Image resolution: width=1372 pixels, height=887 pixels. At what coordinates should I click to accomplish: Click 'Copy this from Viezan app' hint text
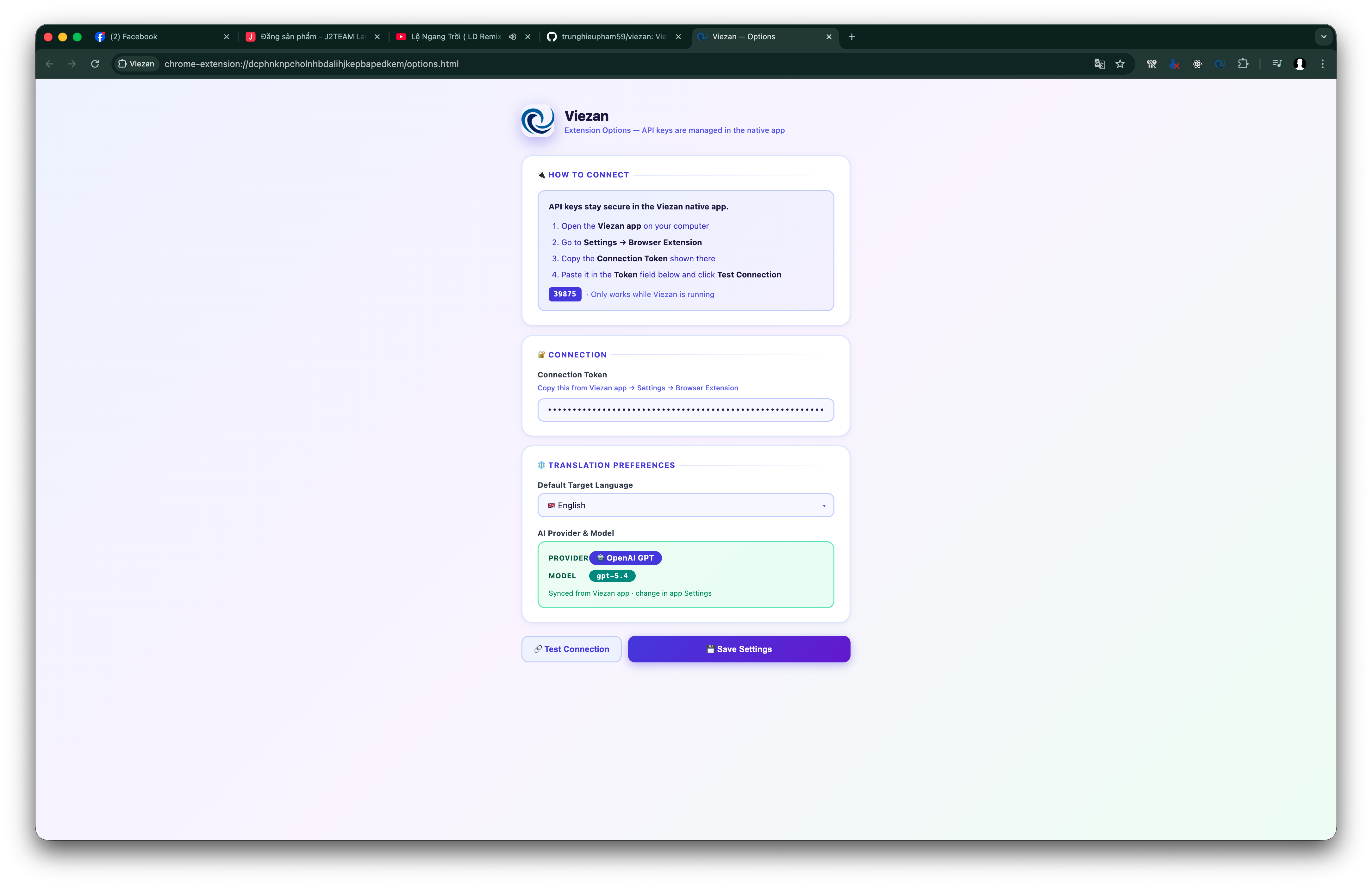click(638, 388)
